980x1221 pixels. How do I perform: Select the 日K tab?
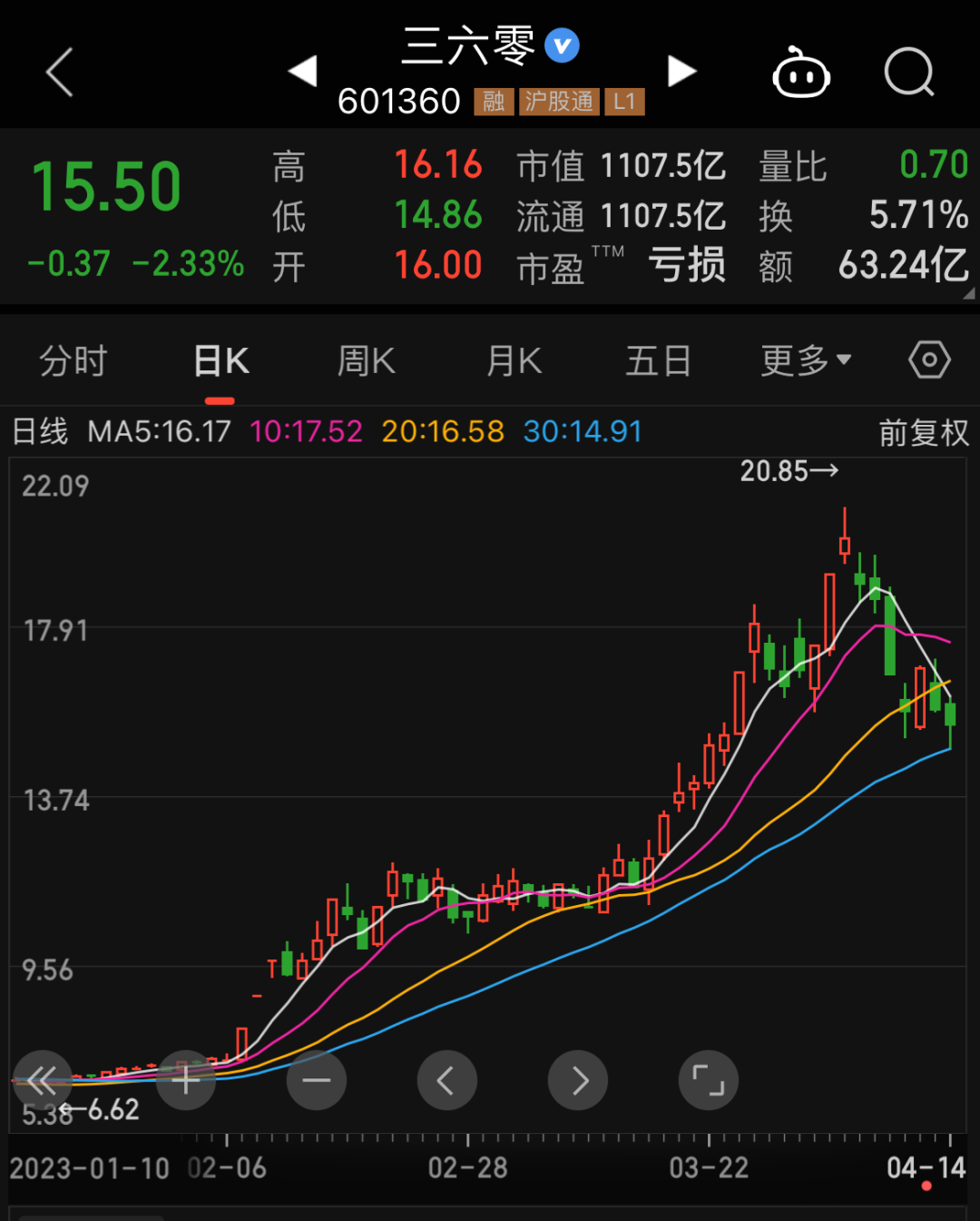[x=221, y=361]
